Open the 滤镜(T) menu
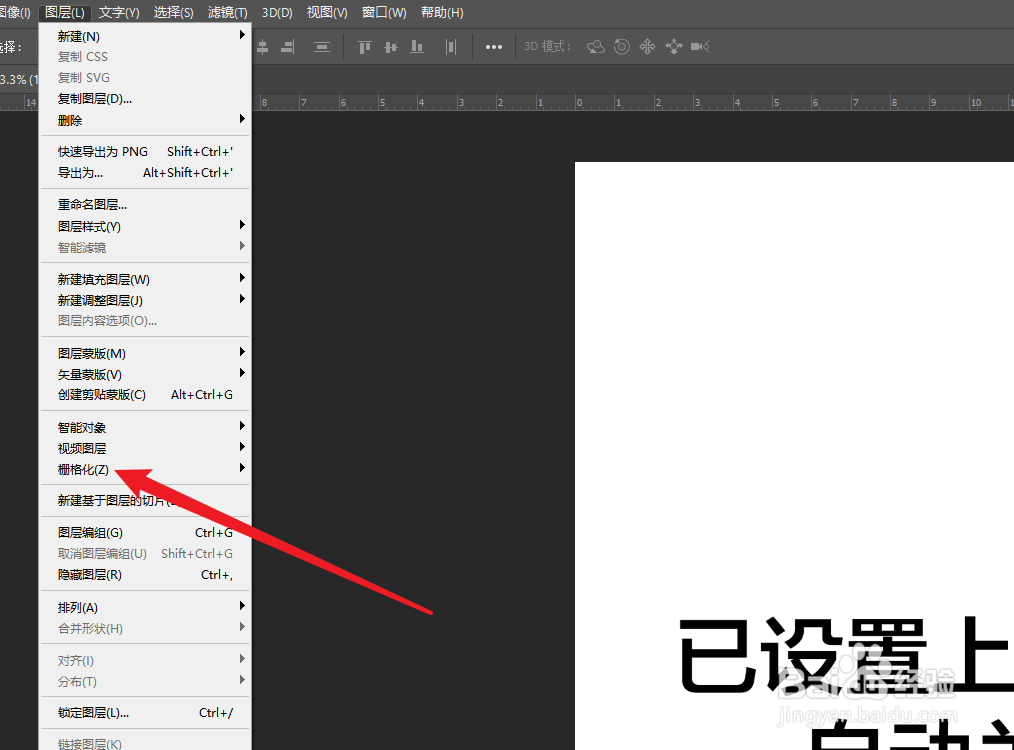 coord(228,12)
